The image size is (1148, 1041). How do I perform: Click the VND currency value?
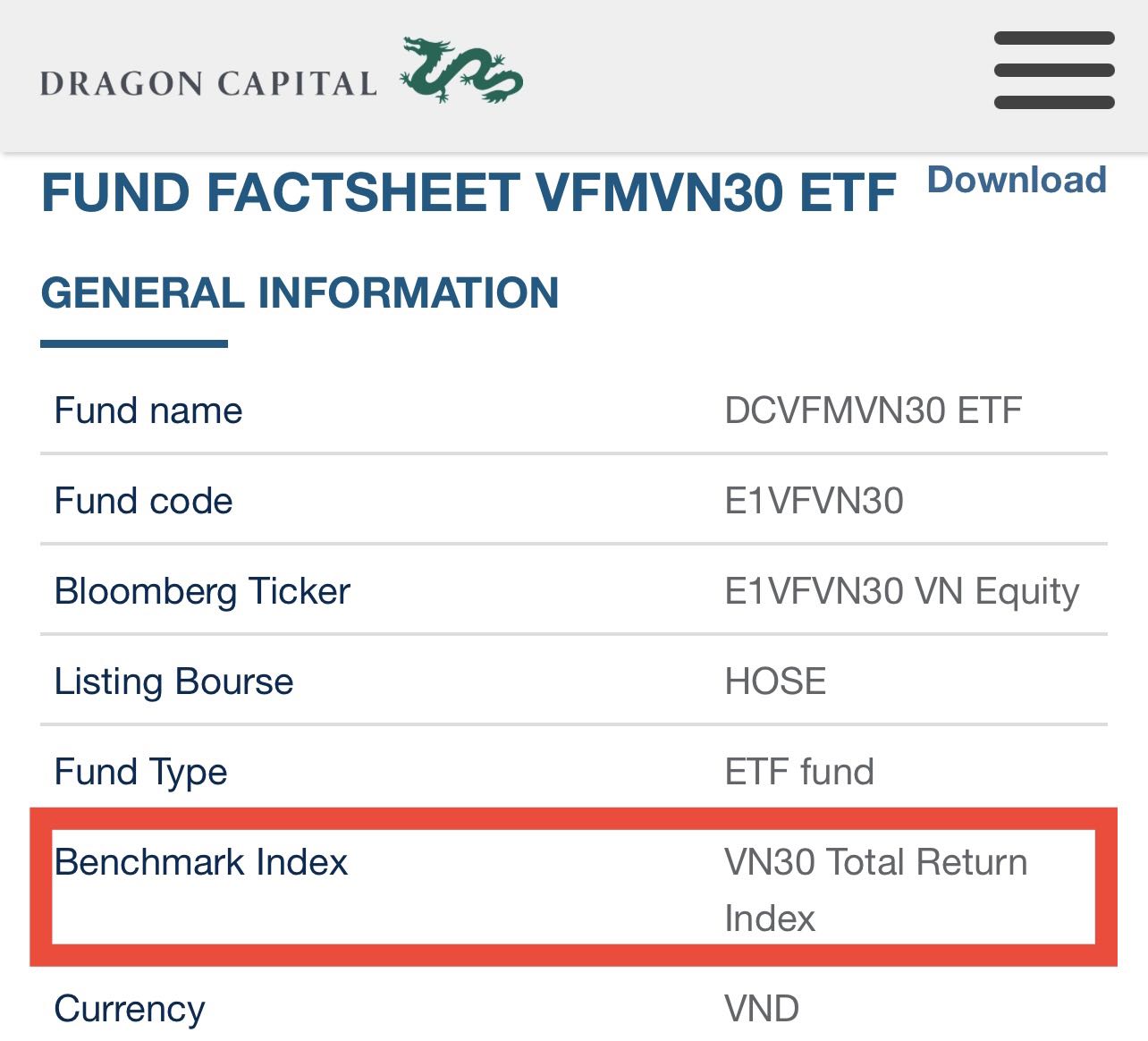[x=762, y=1009]
